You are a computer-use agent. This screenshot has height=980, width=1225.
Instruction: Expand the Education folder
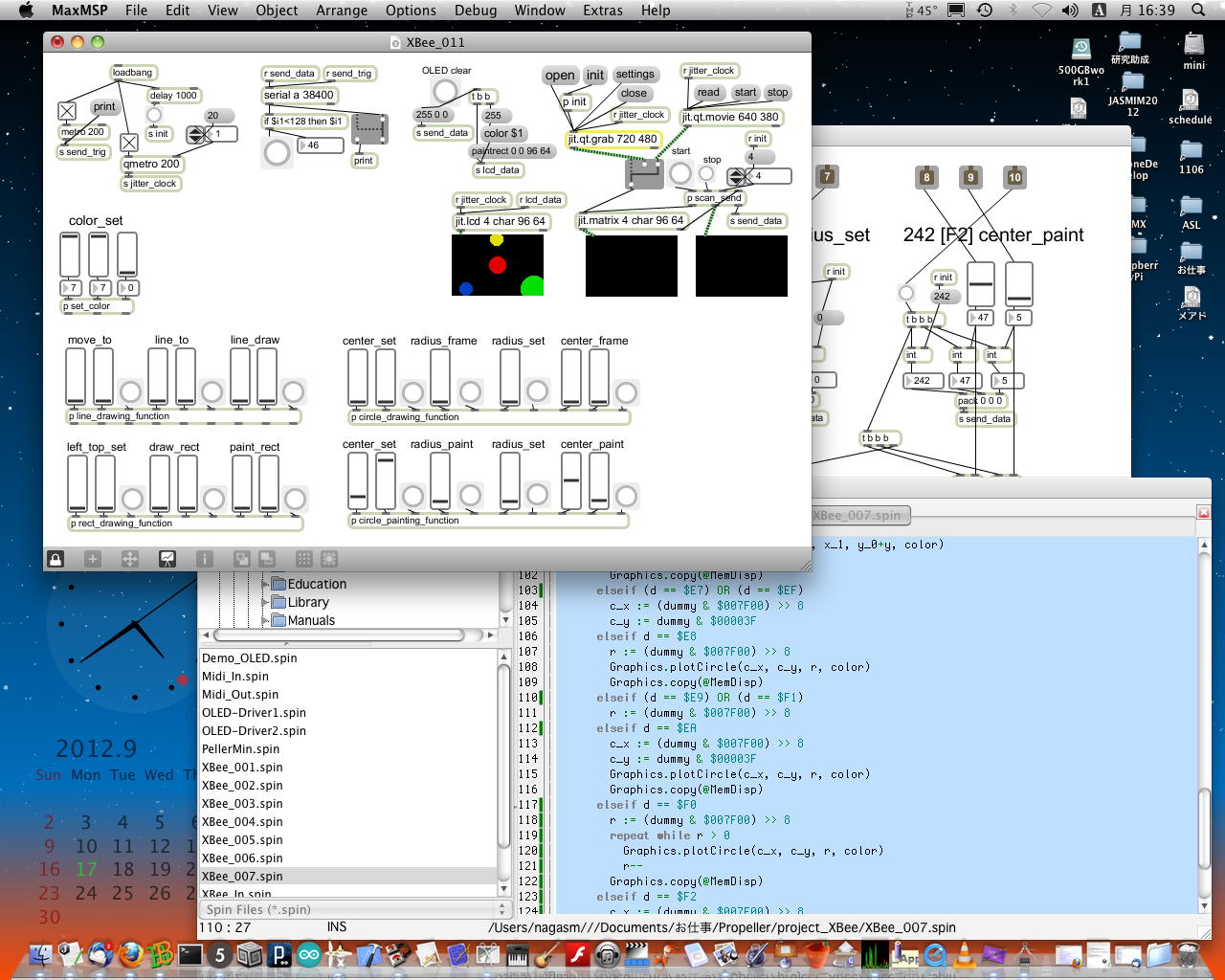[266, 584]
